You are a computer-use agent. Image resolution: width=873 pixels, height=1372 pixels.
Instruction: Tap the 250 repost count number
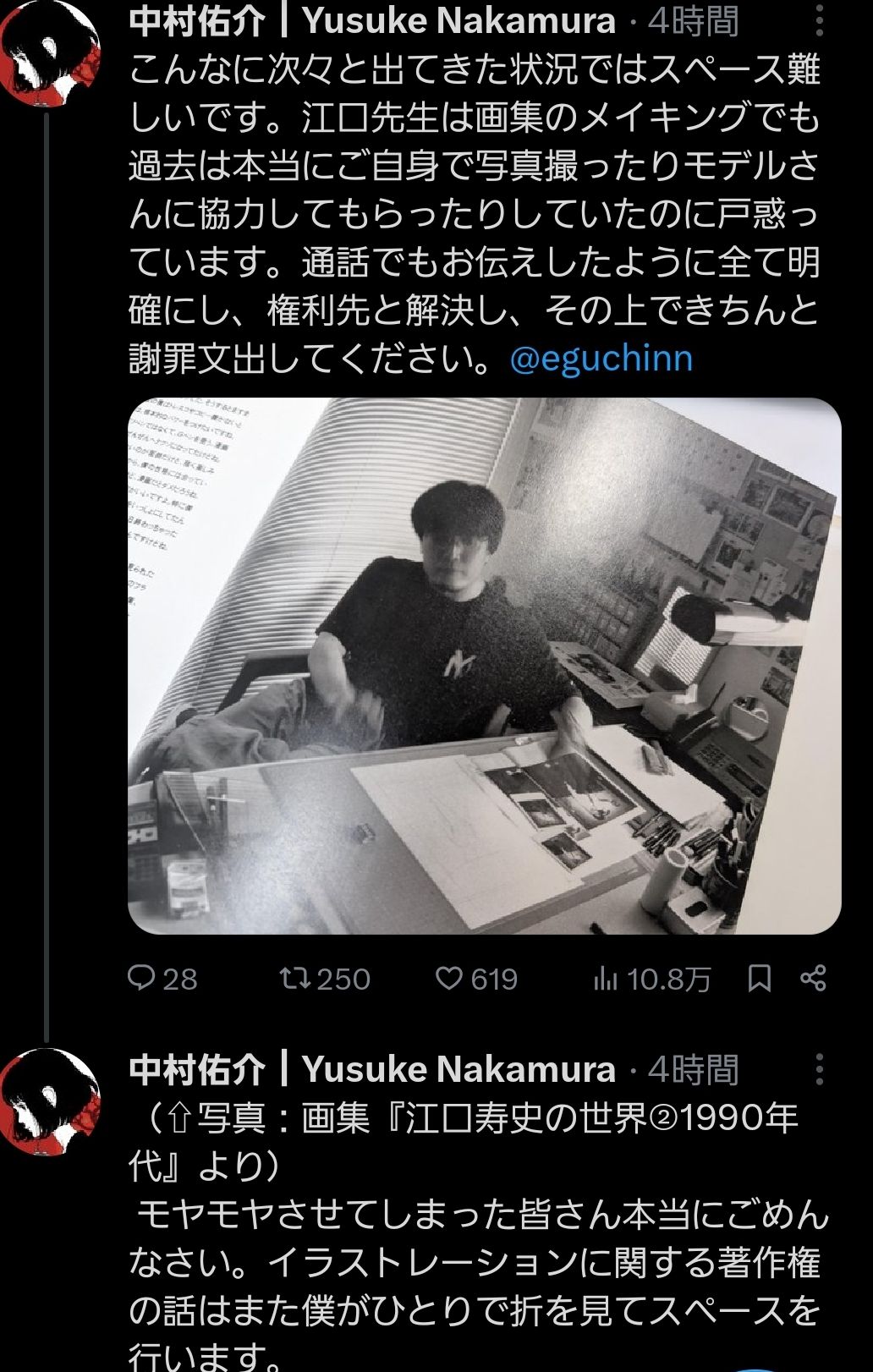coord(343,980)
